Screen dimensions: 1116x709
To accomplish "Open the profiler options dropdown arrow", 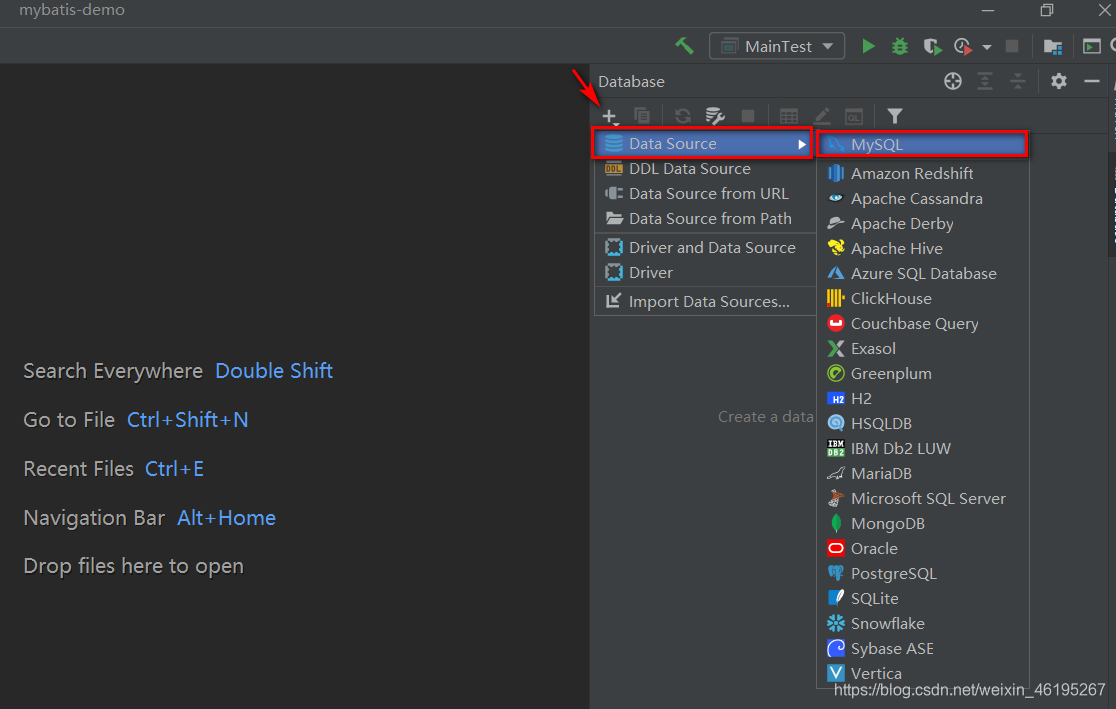I will tap(986, 45).
